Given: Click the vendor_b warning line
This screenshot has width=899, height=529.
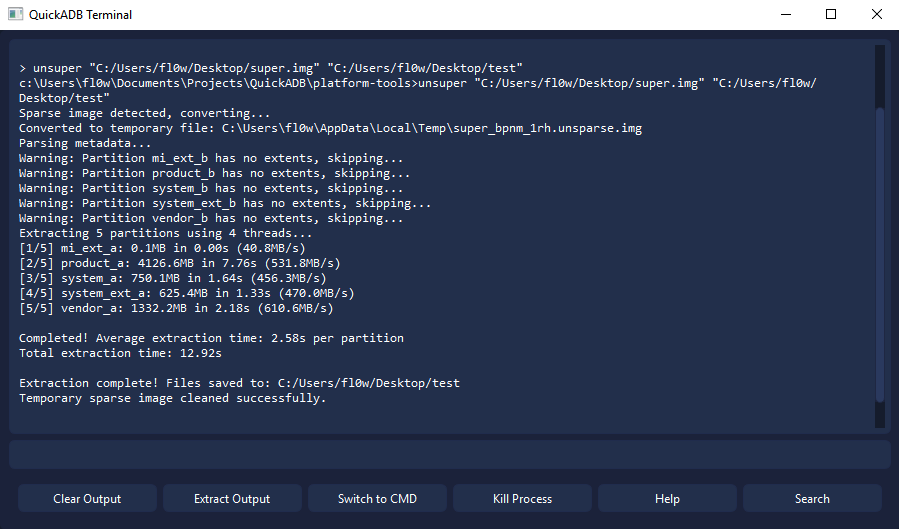Looking at the screenshot, I should click(x=211, y=218).
